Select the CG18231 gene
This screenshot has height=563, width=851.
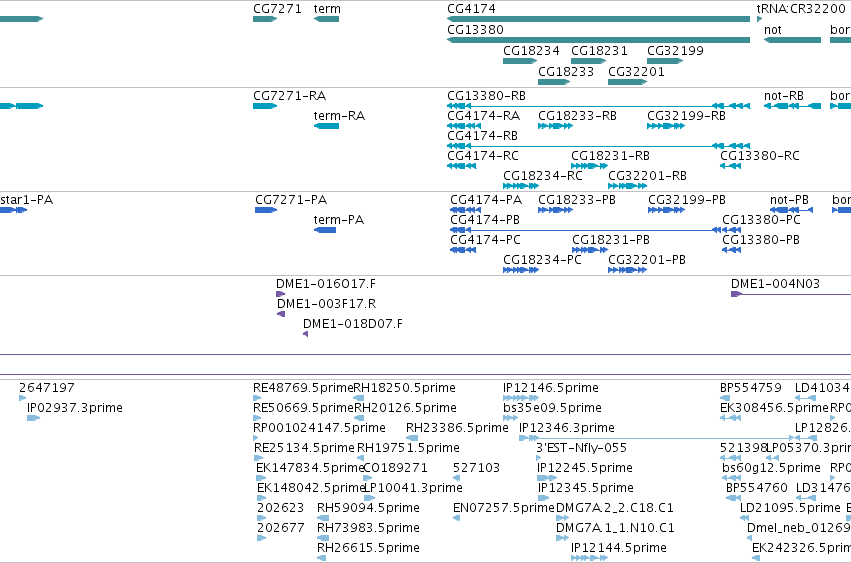click(x=588, y=61)
